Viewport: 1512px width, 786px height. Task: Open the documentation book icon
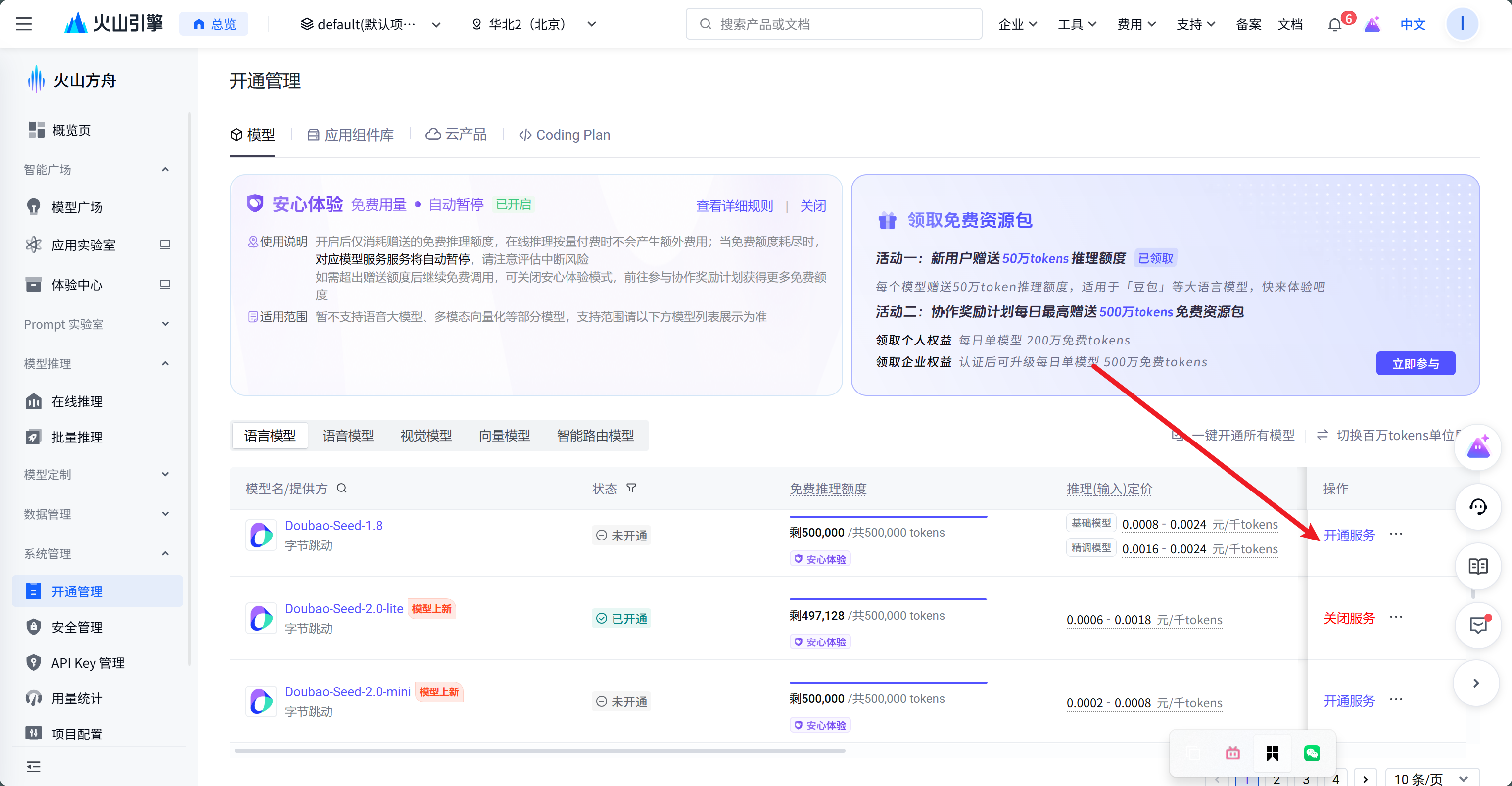coord(1477,566)
